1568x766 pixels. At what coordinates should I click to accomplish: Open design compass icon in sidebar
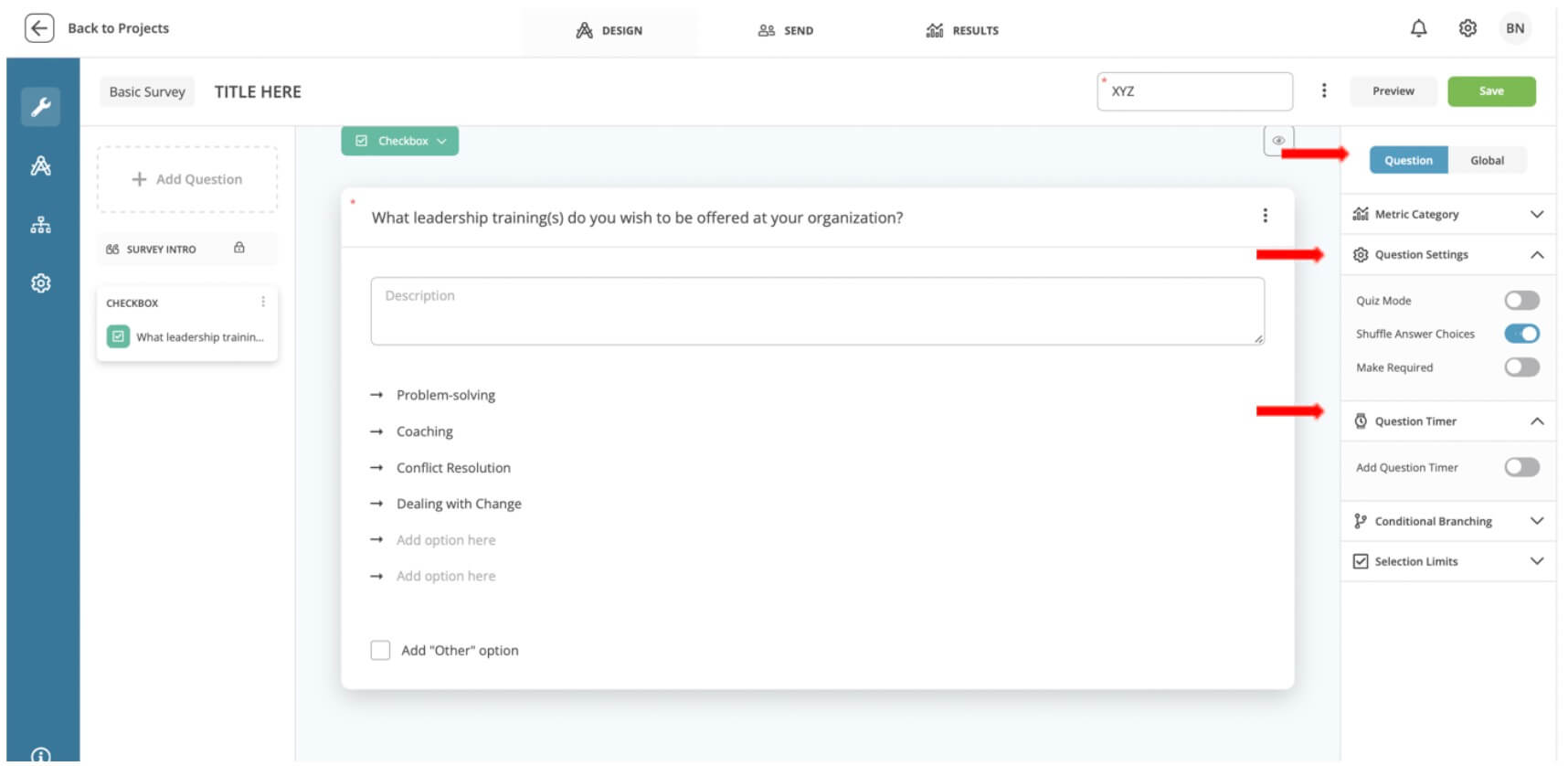click(41, 165)
